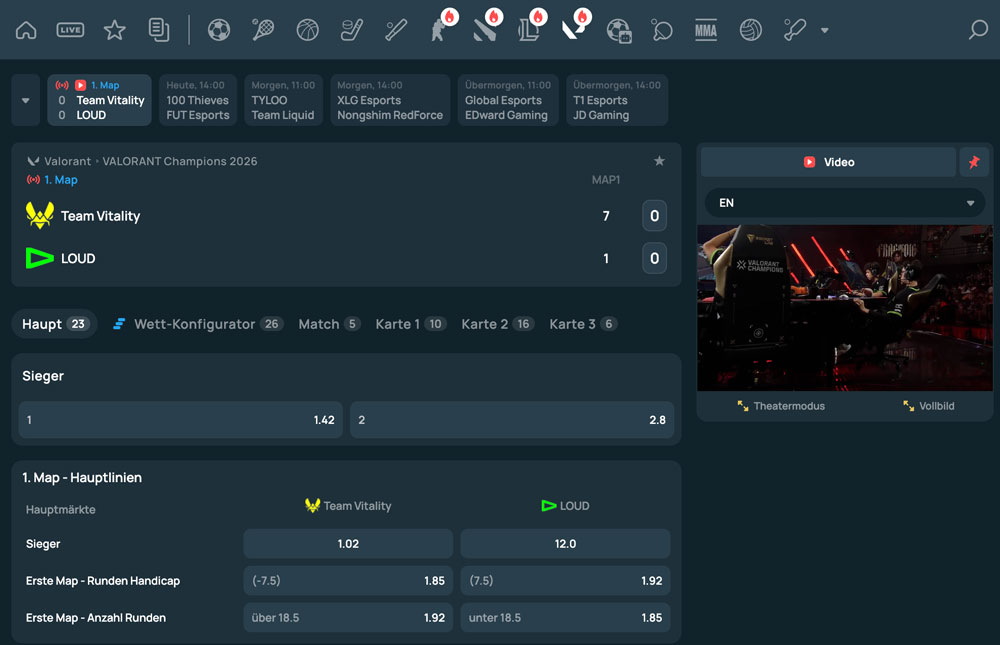Select LOUD map winner odds 12.0

pos(565,544)
